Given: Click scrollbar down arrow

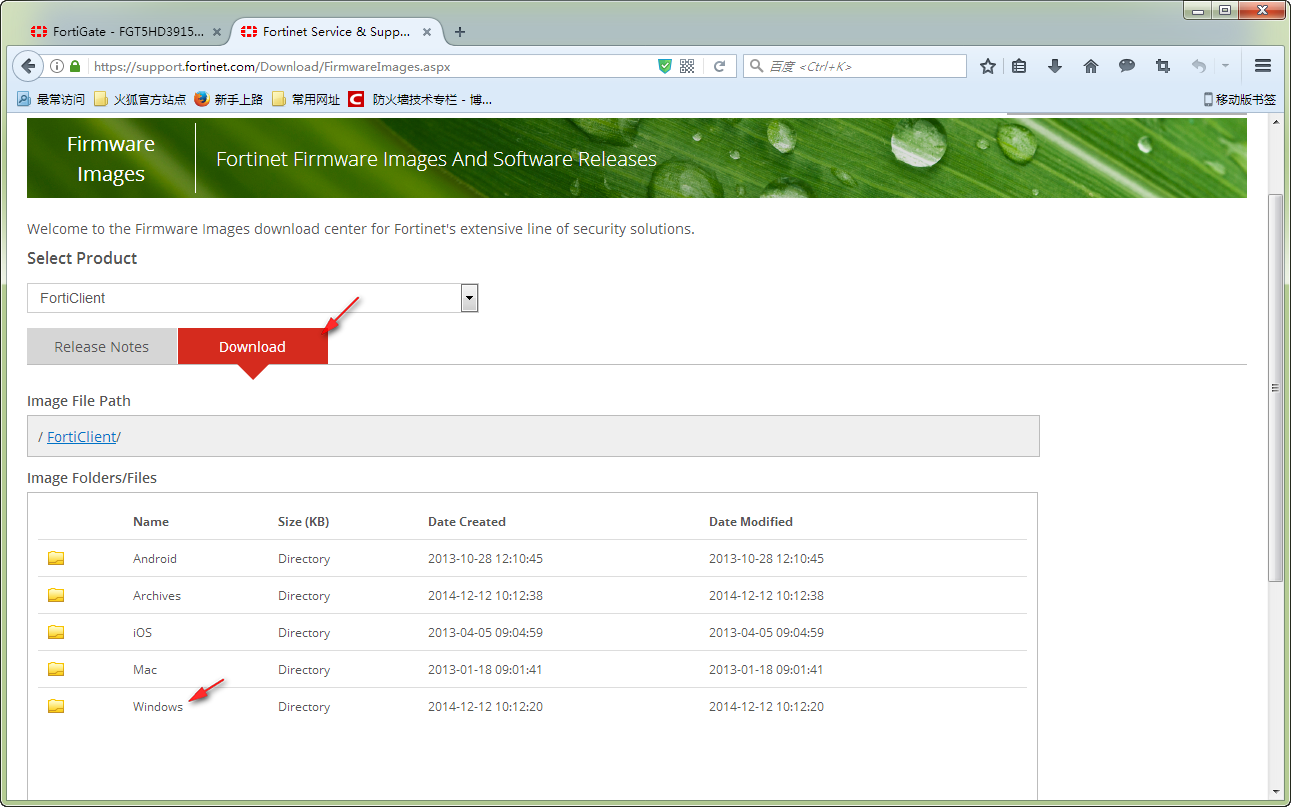Looking at the screenshot, I should point(1275,791).
